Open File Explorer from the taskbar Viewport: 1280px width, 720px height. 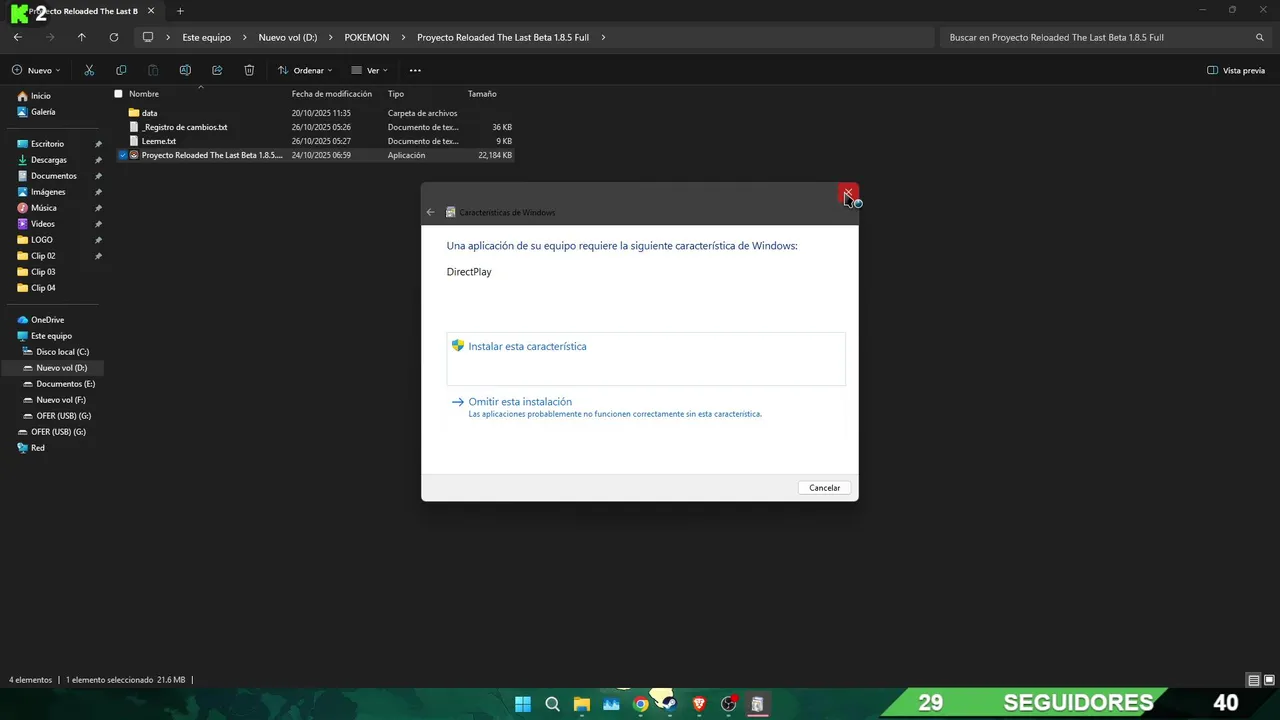[582, 704]
